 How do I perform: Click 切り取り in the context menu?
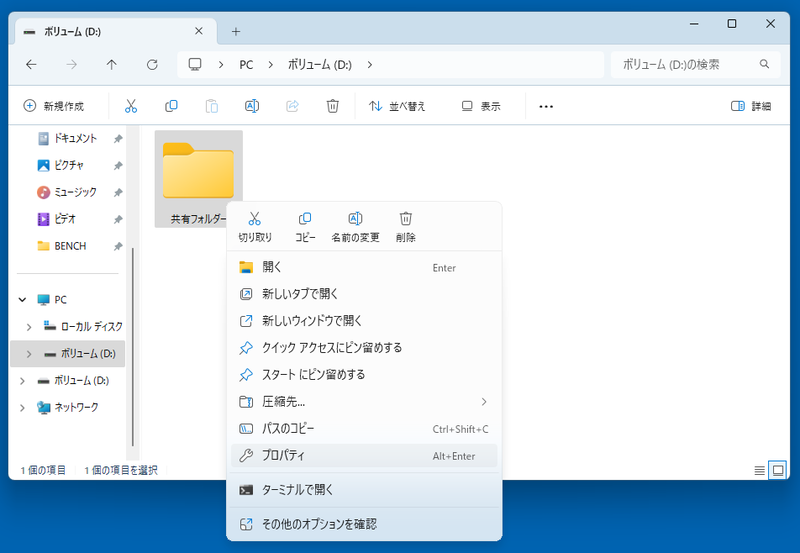[255, 227]
